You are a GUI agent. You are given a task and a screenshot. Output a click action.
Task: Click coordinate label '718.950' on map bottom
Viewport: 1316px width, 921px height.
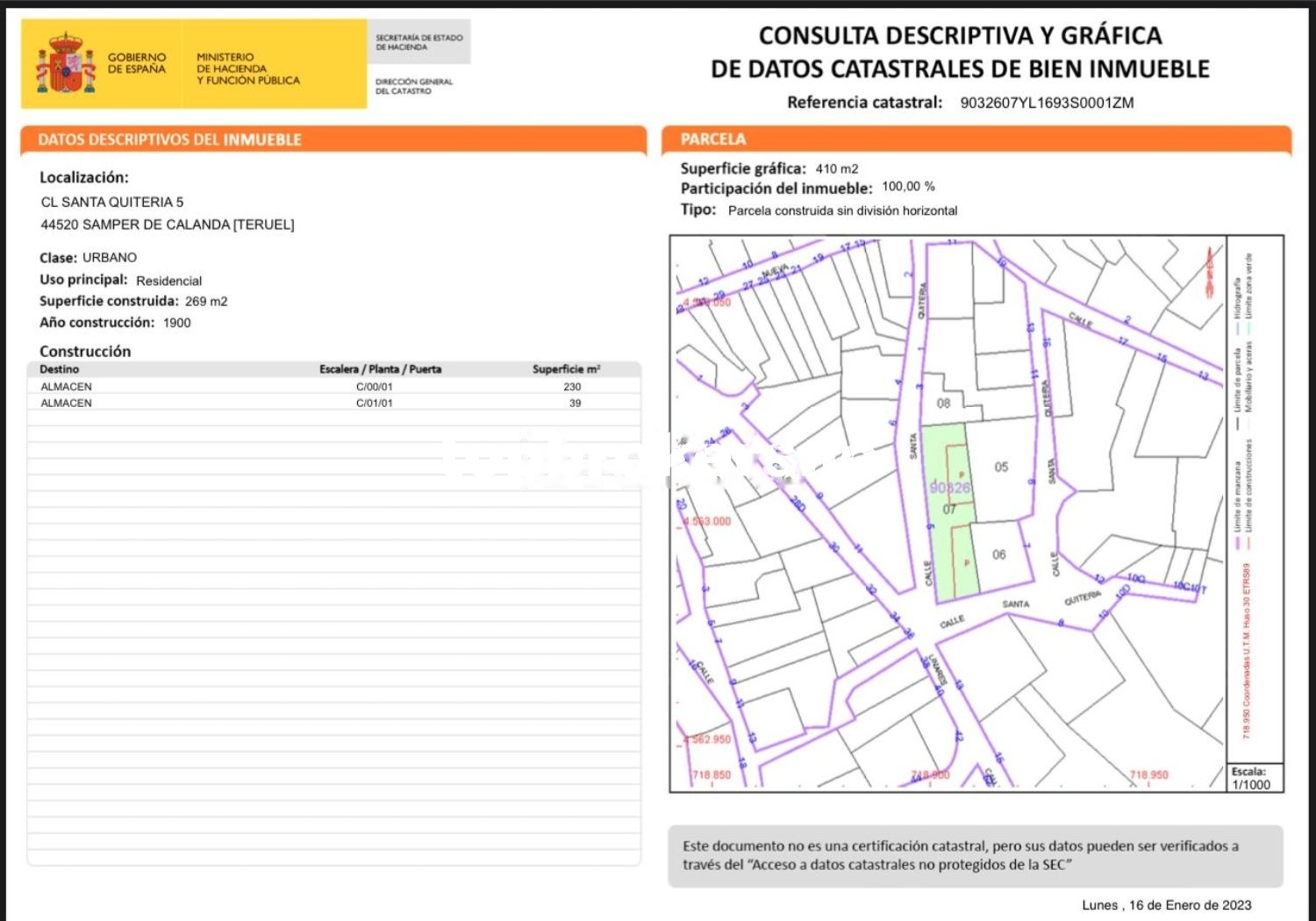(x=1148, y=775)
